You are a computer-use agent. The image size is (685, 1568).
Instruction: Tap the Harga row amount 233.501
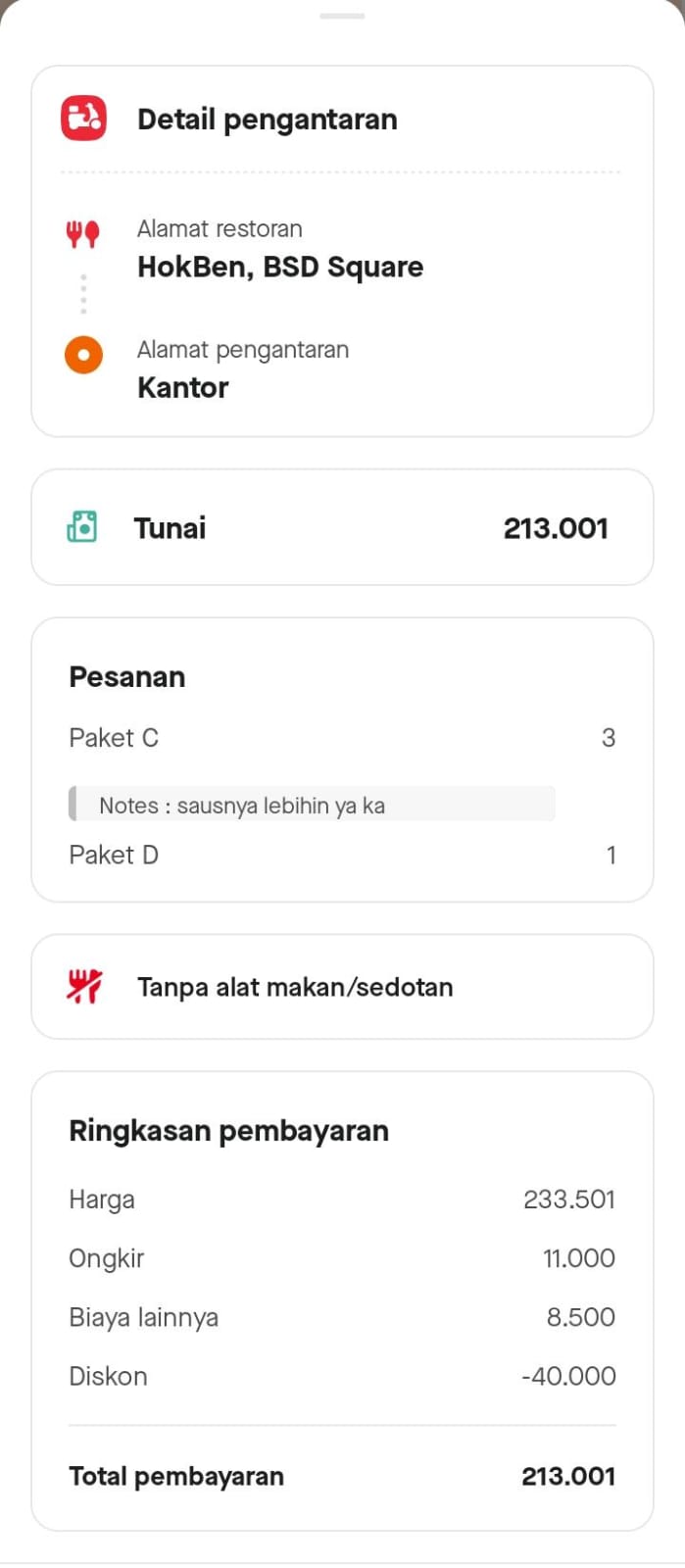(x=568, y=1200)
